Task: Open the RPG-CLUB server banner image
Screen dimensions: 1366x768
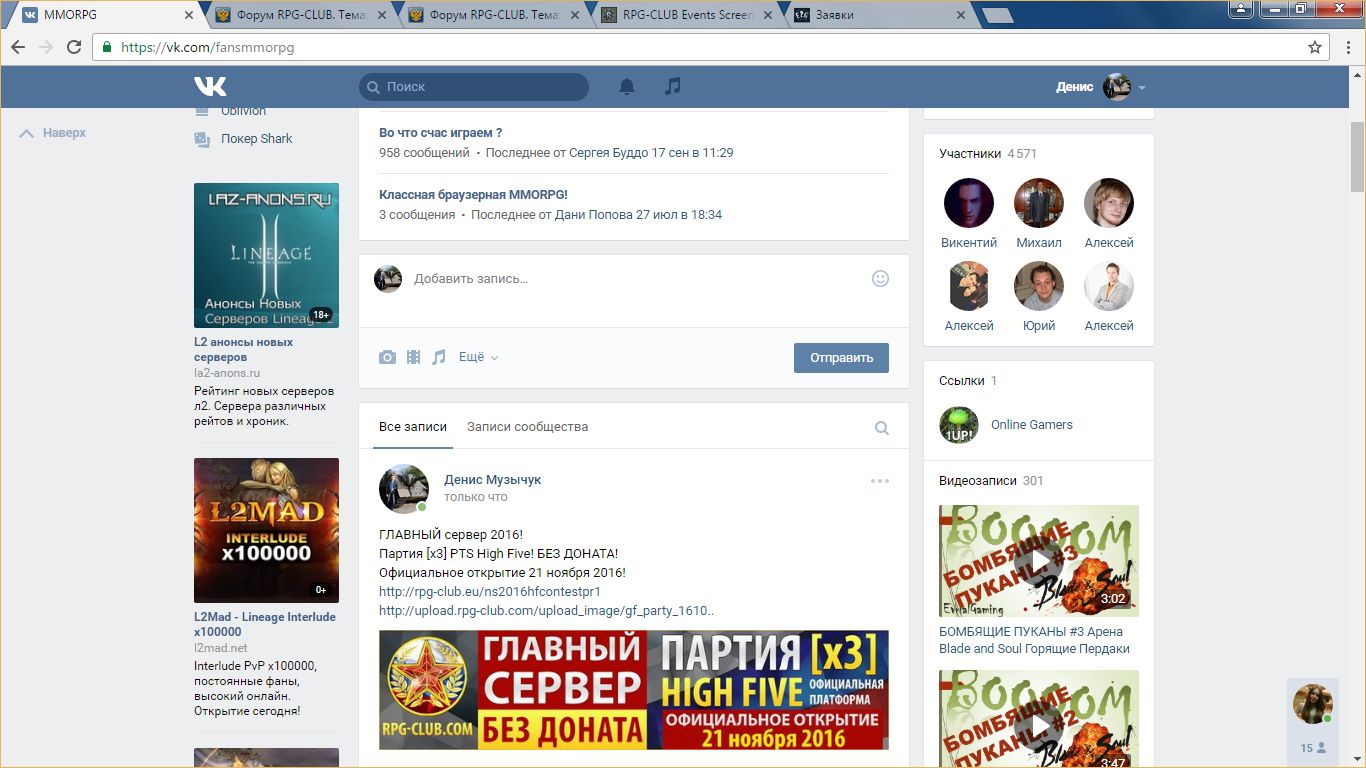Action: point(634,690)
